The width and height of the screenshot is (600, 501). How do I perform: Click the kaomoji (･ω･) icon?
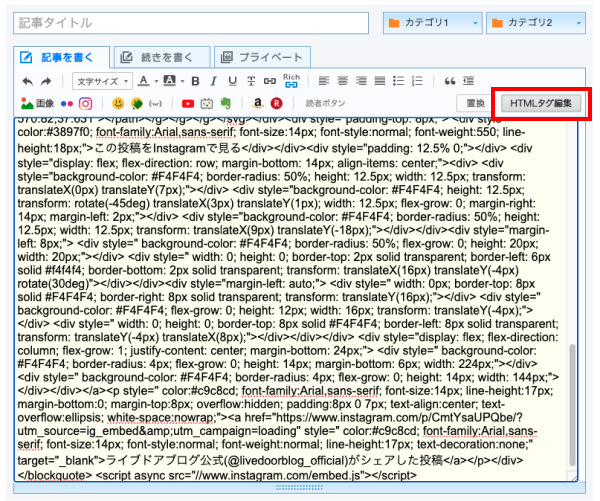pos(155,104)
